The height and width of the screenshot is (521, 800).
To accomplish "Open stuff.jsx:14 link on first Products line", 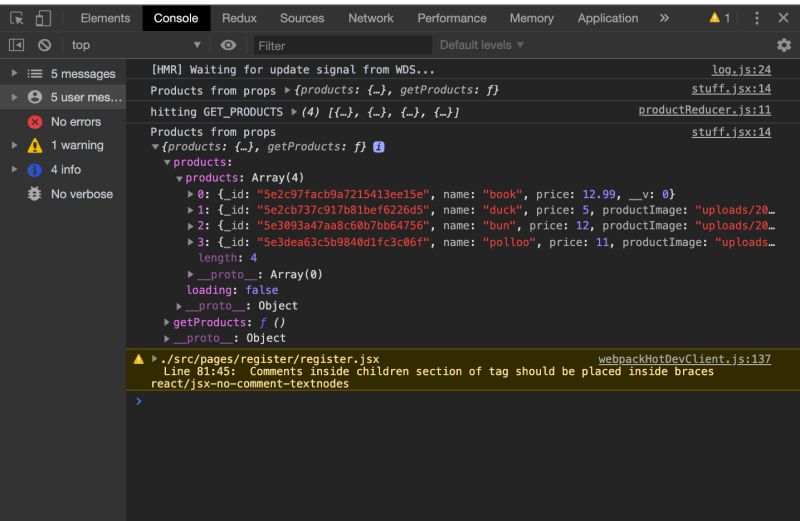I will tap(731, 89).
